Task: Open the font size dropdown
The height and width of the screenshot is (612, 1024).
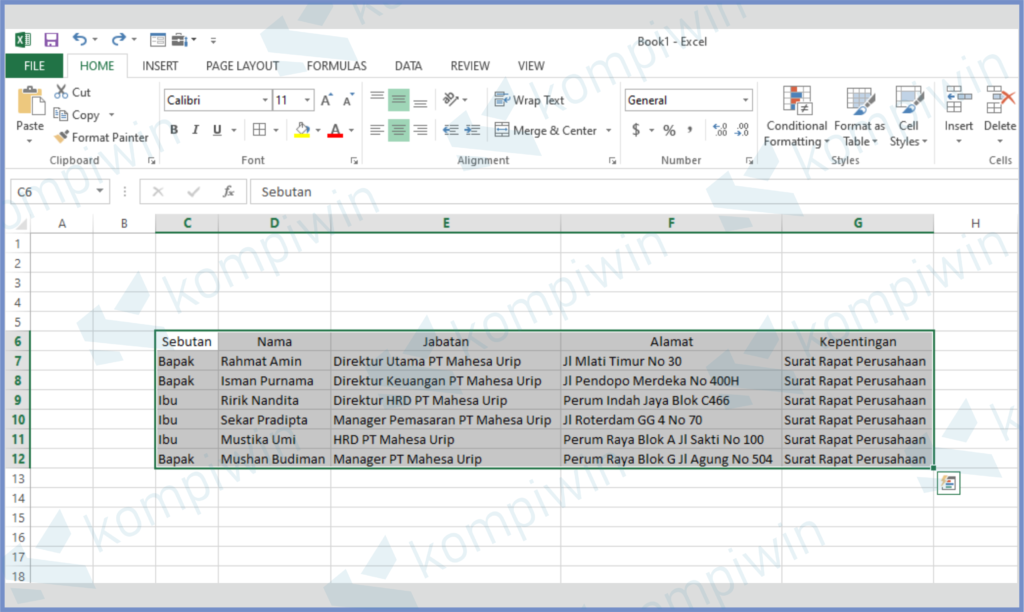Action: 307,100
